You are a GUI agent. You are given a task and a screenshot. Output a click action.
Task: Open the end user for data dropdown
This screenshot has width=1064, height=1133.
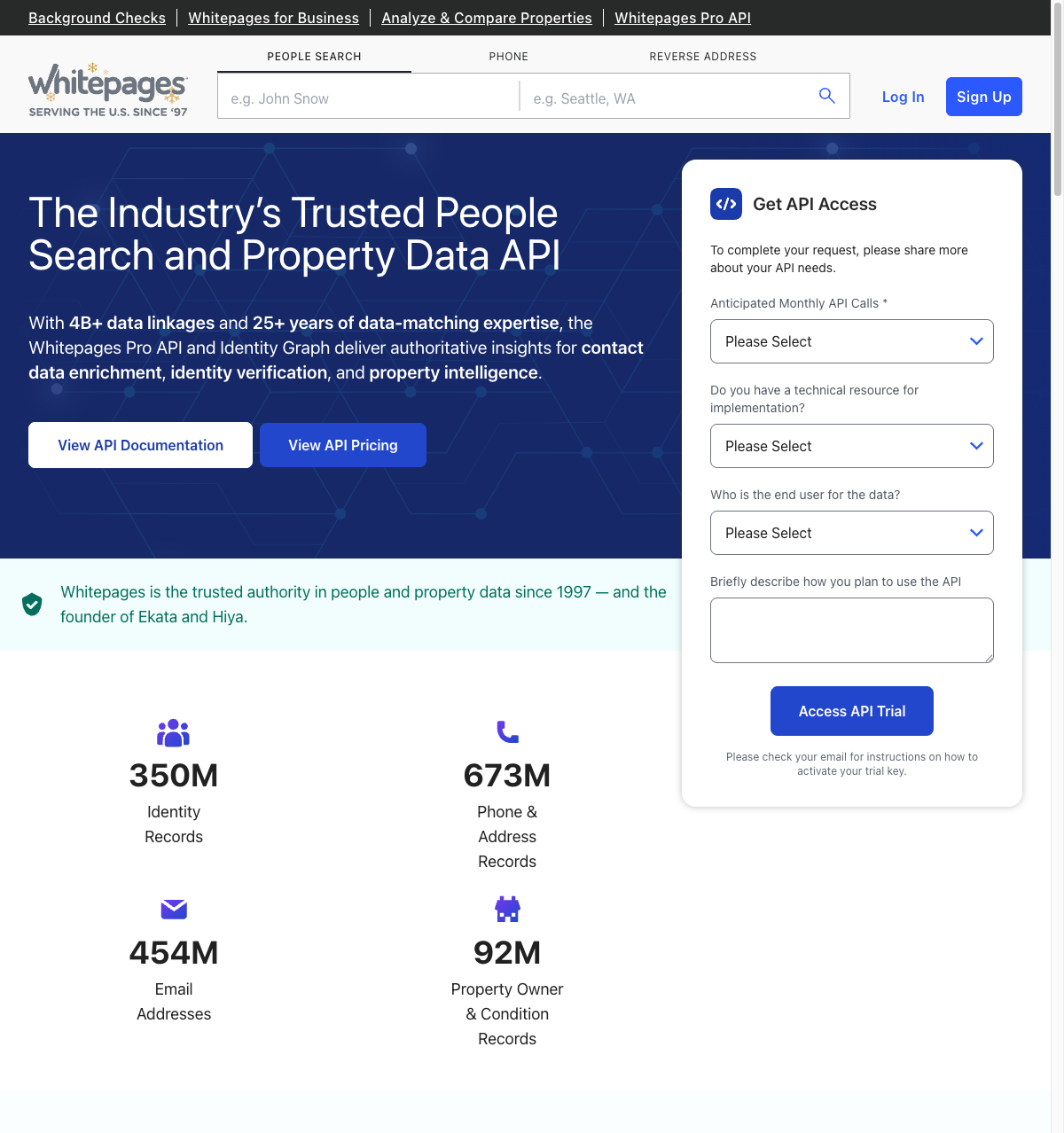851,533
